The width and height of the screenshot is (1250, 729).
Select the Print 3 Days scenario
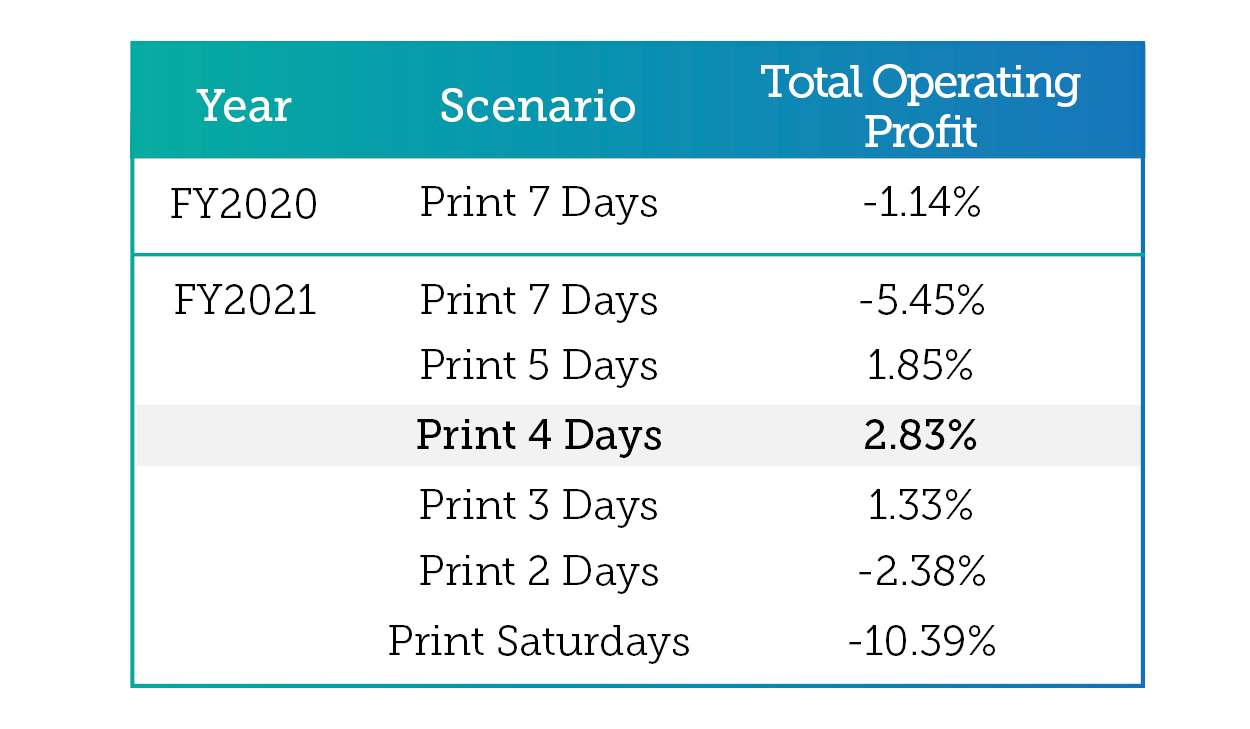[x=539, y=505]
